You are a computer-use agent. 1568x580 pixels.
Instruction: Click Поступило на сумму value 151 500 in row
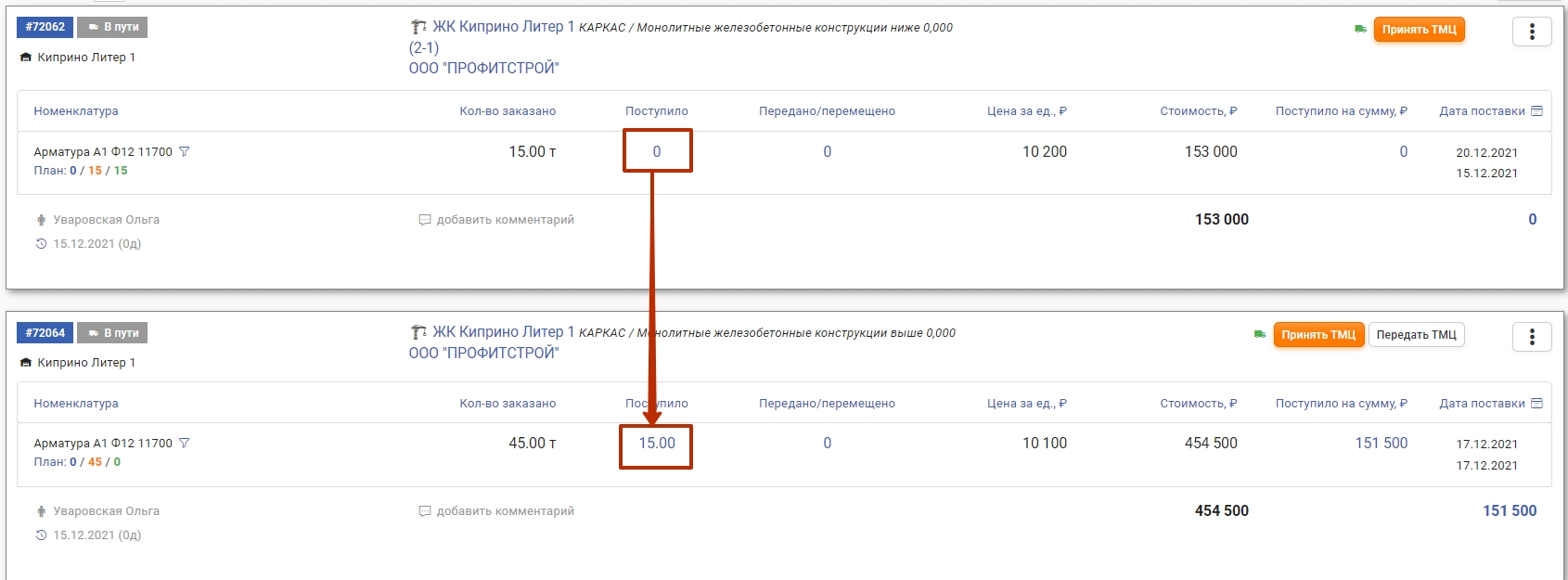1381,444
